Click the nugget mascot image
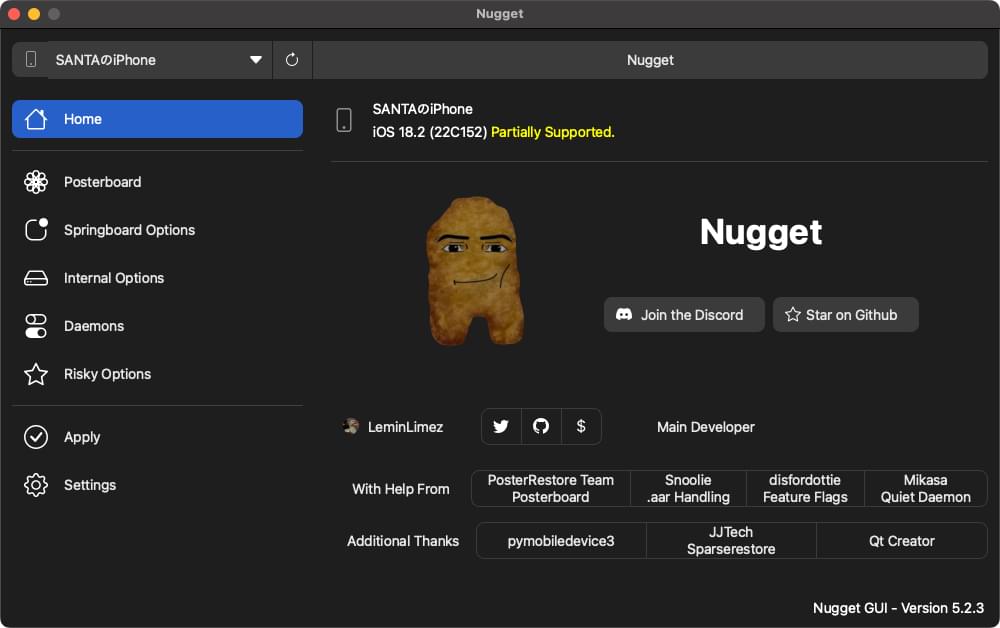Image resolution: width=1000 pixels, height=628 pixels. (475, 271)
